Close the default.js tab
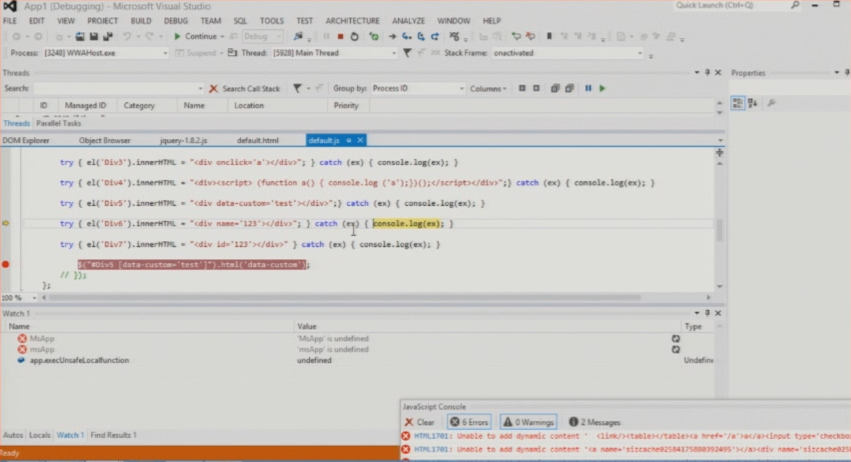 [360, 140]
